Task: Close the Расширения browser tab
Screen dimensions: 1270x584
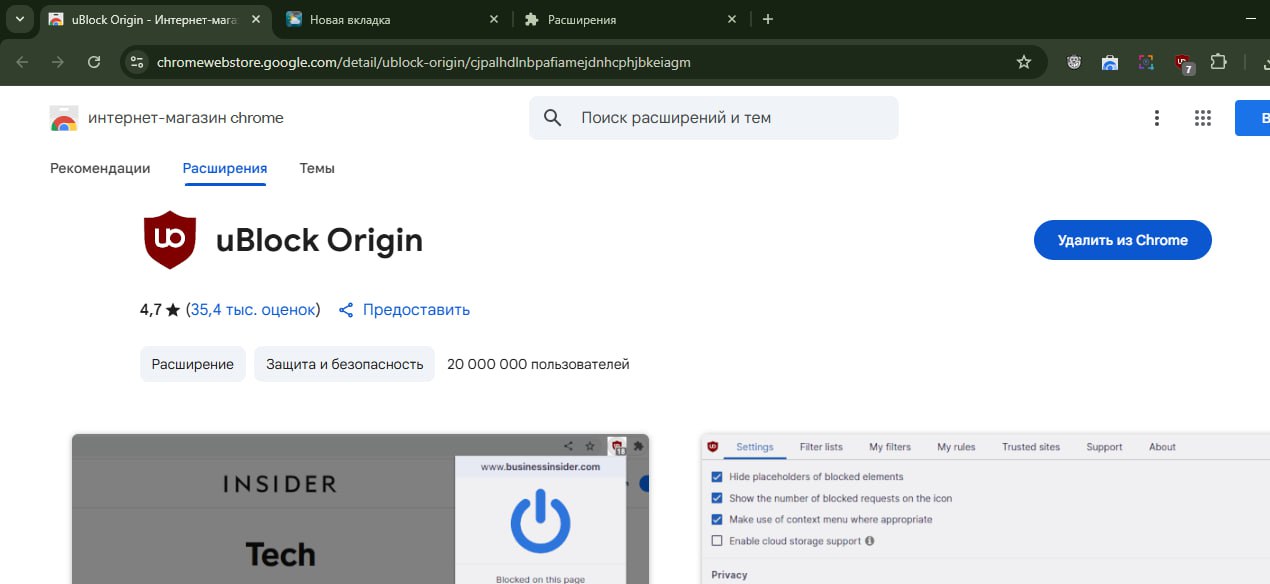Action: tap(732, 19)
